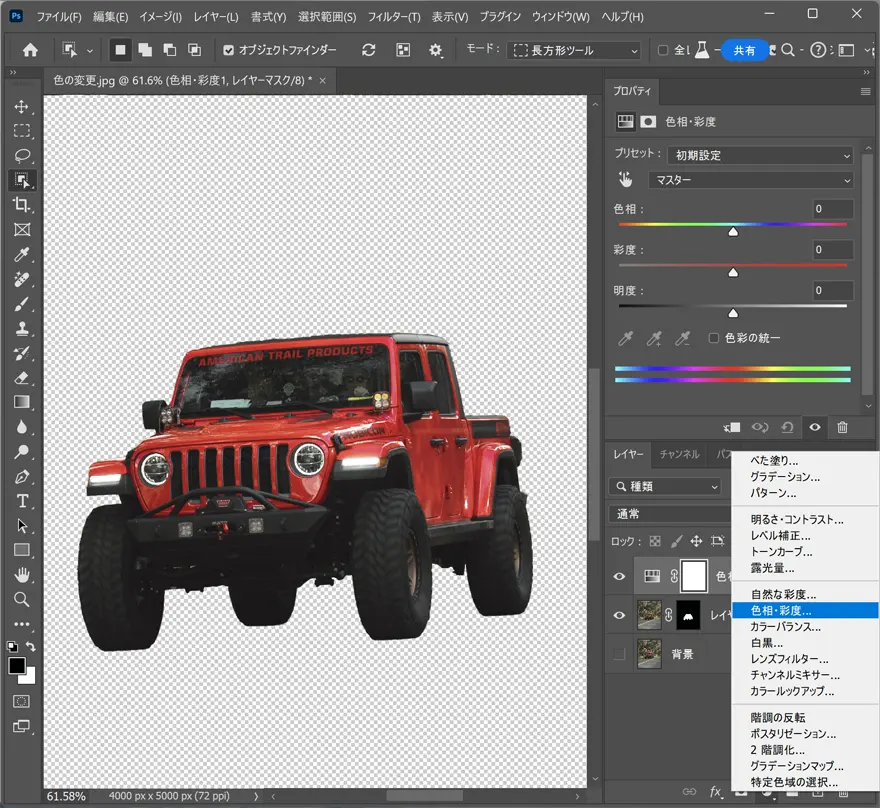Select the Frame tool

coord(22,229)
